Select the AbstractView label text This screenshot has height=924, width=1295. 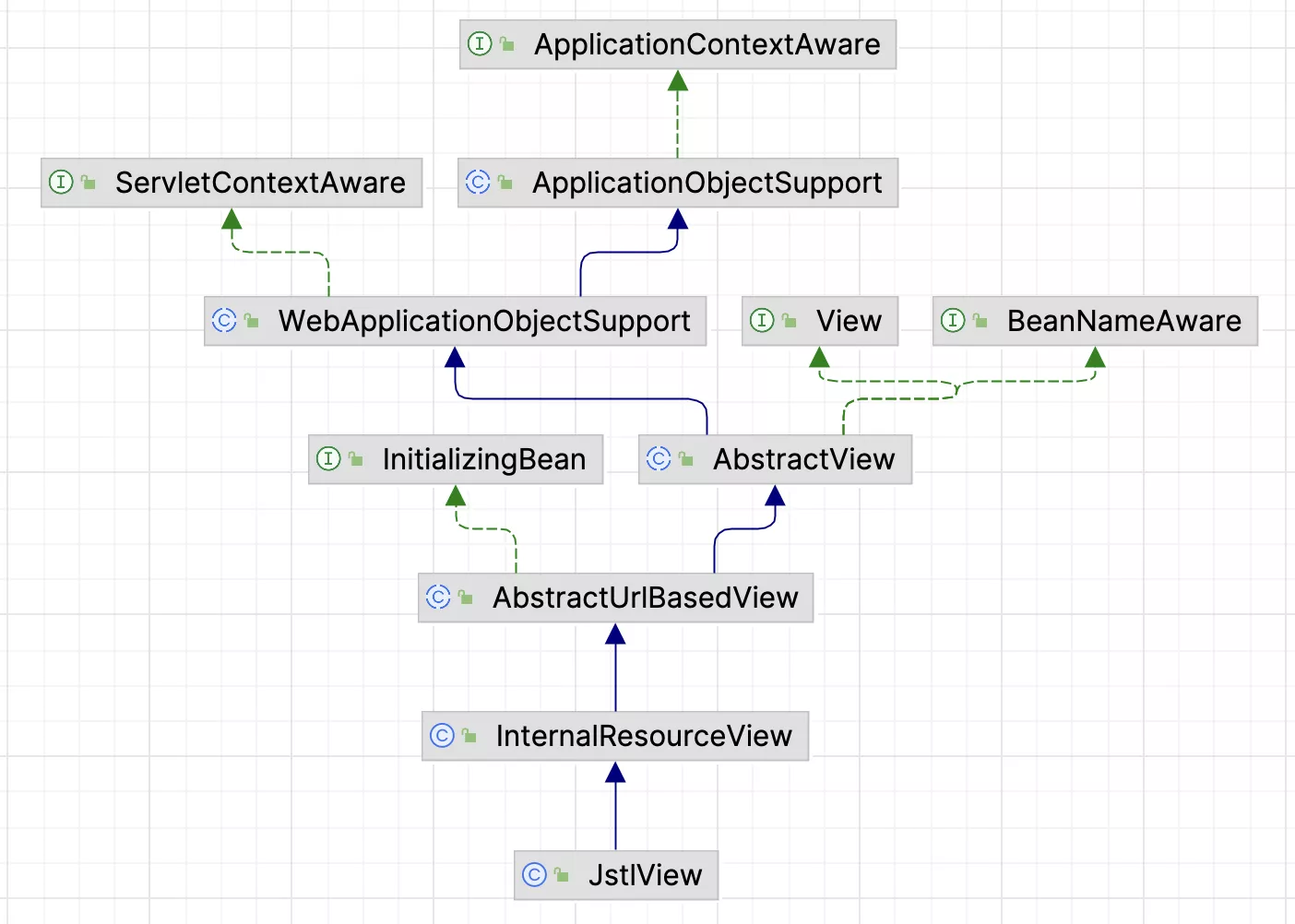click(x=804, y=459)
